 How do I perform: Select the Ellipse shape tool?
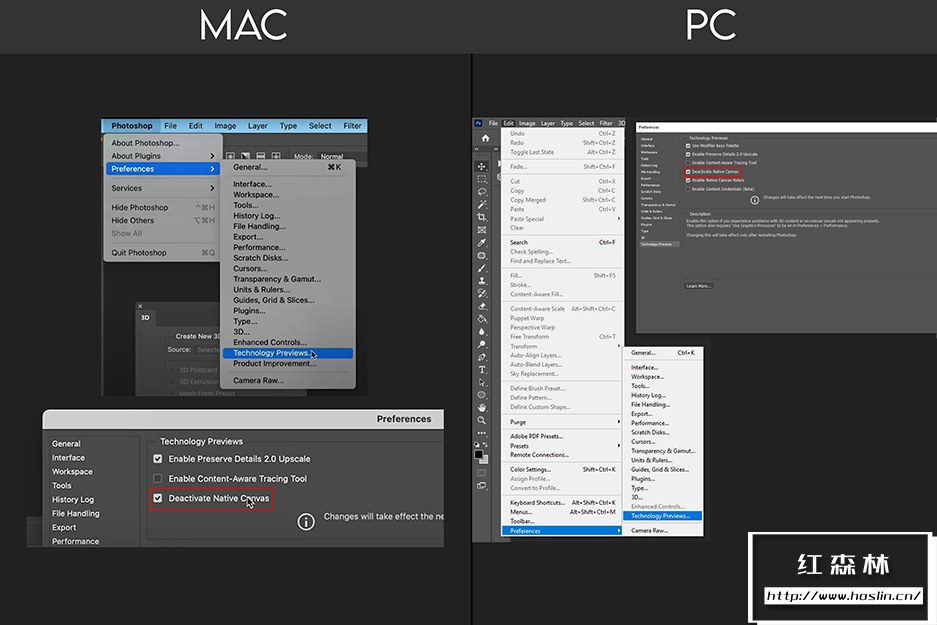pyautogui.click(x=482, y=395)
